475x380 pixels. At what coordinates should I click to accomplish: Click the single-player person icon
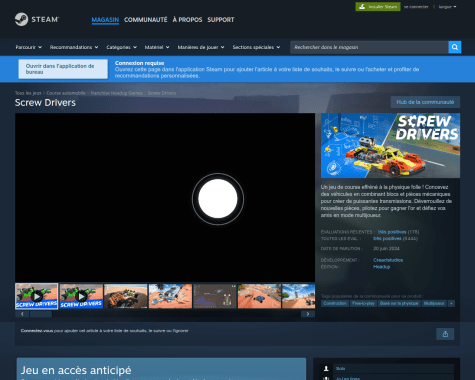(x=326, y=368)
